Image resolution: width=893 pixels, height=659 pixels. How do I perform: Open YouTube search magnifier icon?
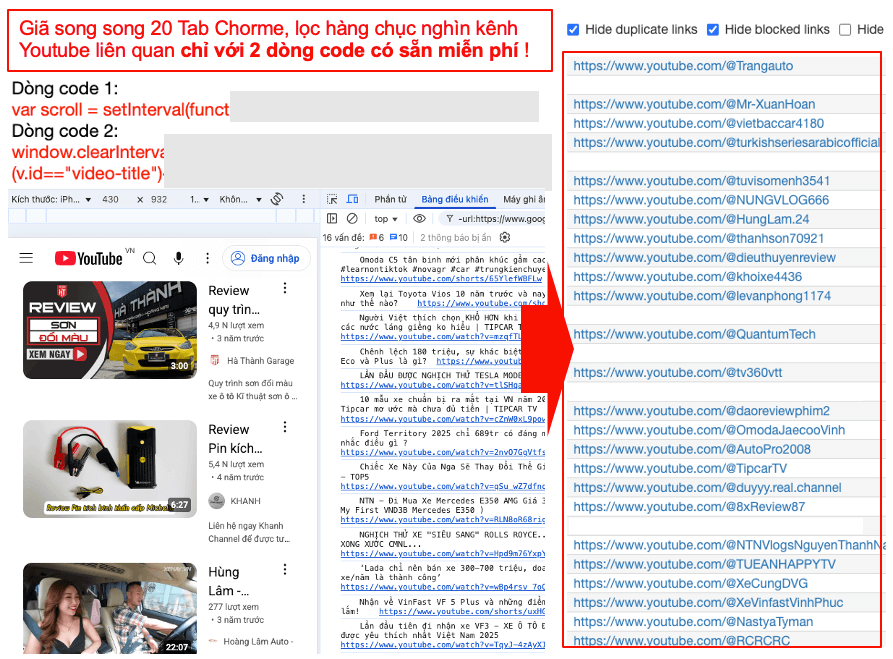(150, 258)
